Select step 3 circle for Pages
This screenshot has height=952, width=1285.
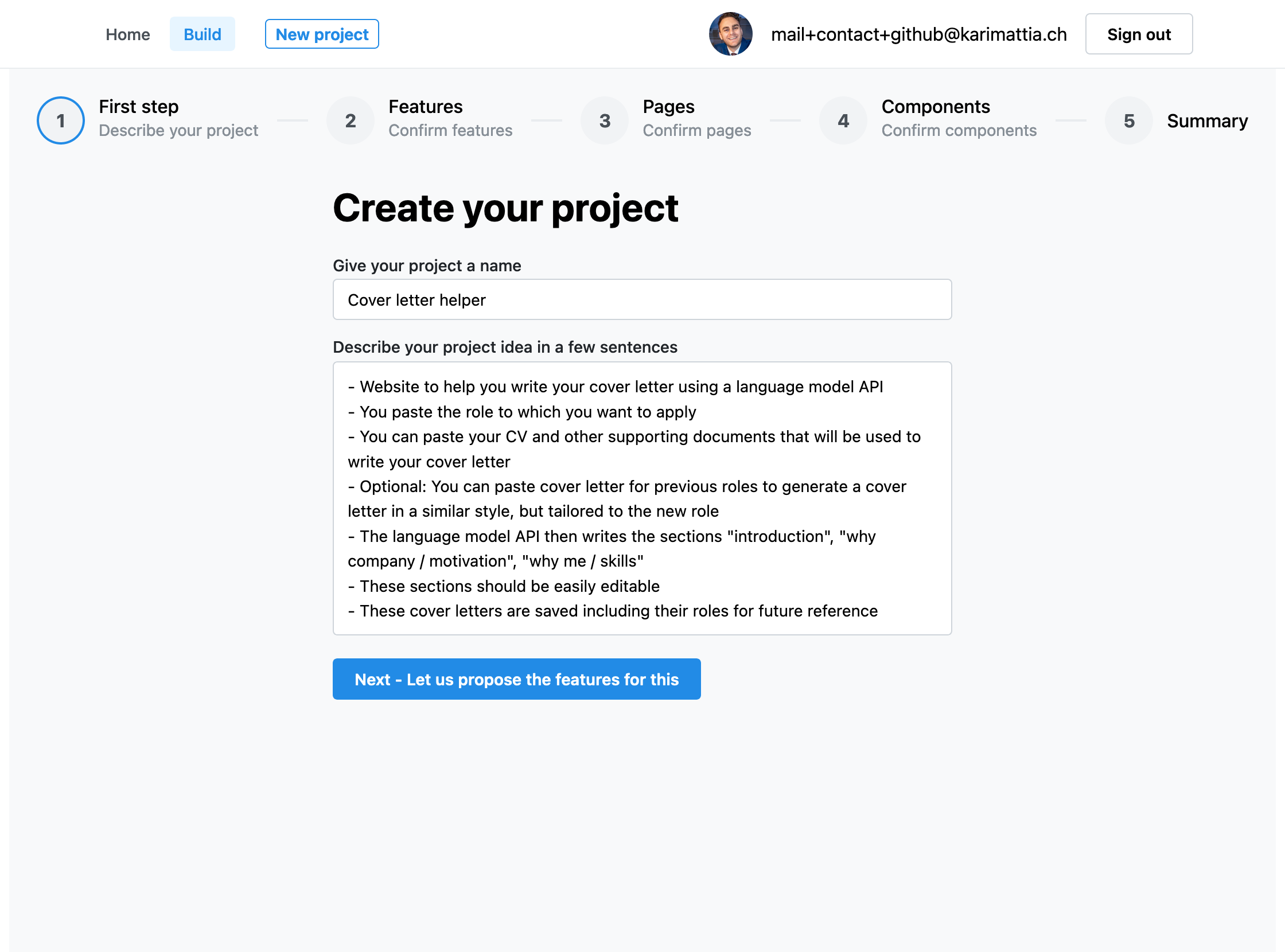604,120
